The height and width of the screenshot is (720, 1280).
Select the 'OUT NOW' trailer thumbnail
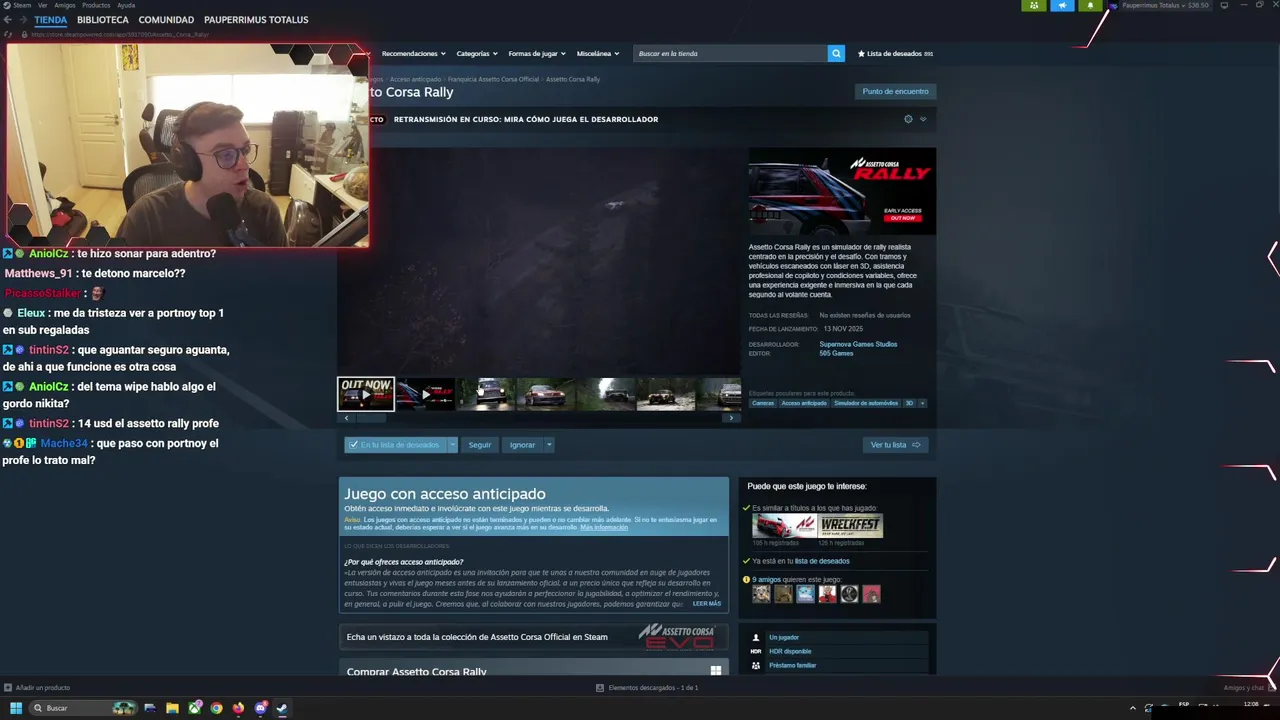[365, 394]
